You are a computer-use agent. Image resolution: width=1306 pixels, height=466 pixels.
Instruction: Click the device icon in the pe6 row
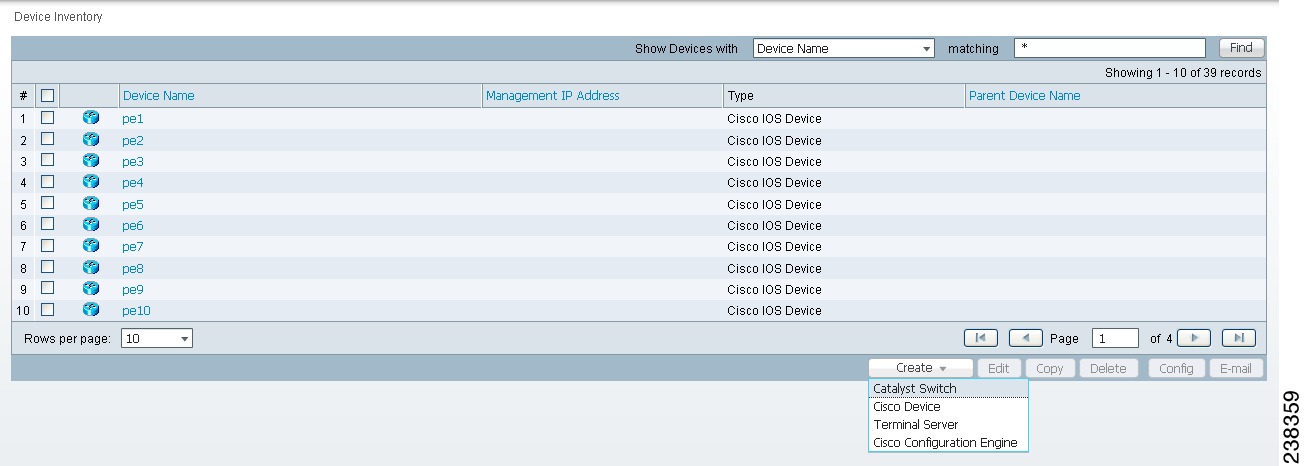[x=91, y=225]
